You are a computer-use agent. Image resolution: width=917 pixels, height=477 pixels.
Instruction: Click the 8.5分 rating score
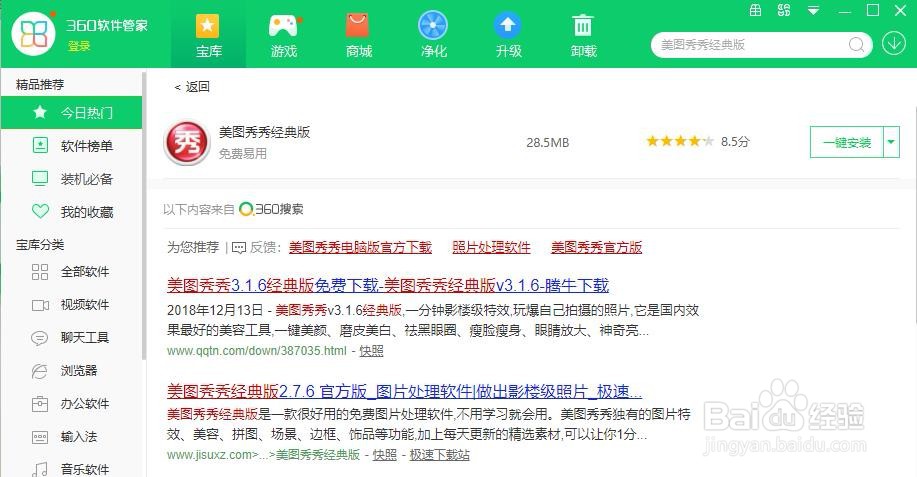click(735, 141)
